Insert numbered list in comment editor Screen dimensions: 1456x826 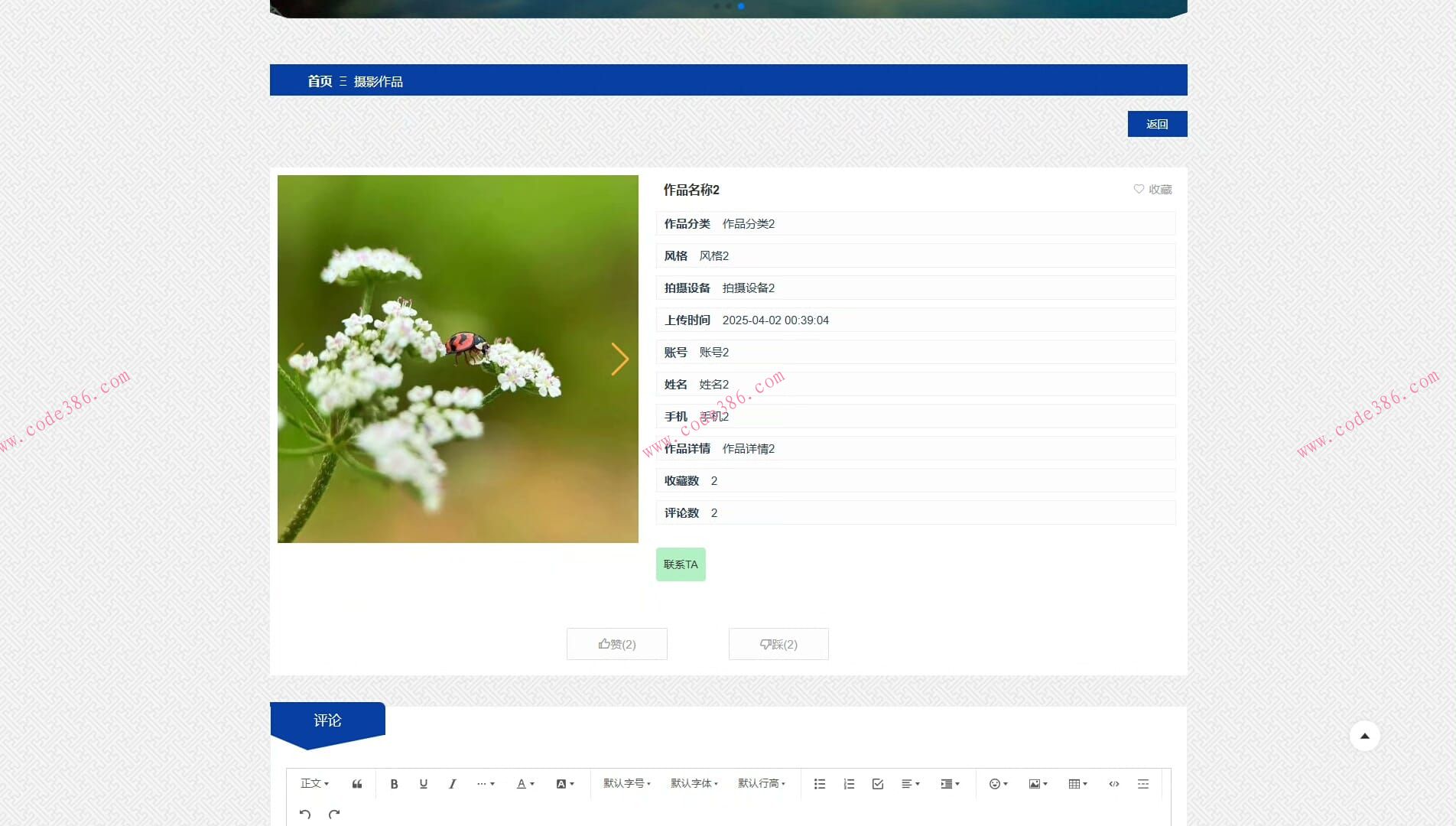coord(849,784)
